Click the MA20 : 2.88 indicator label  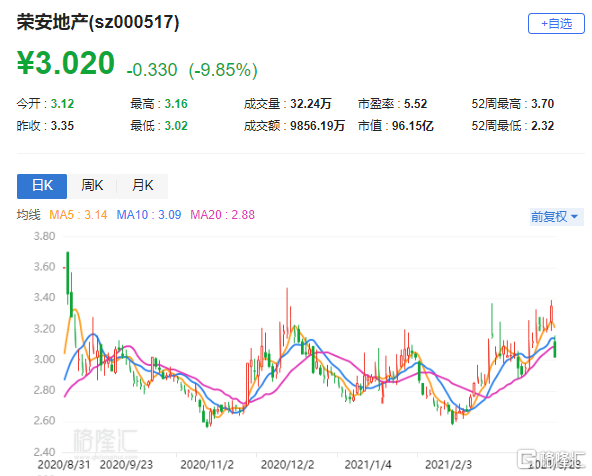(x=222, y=215)
